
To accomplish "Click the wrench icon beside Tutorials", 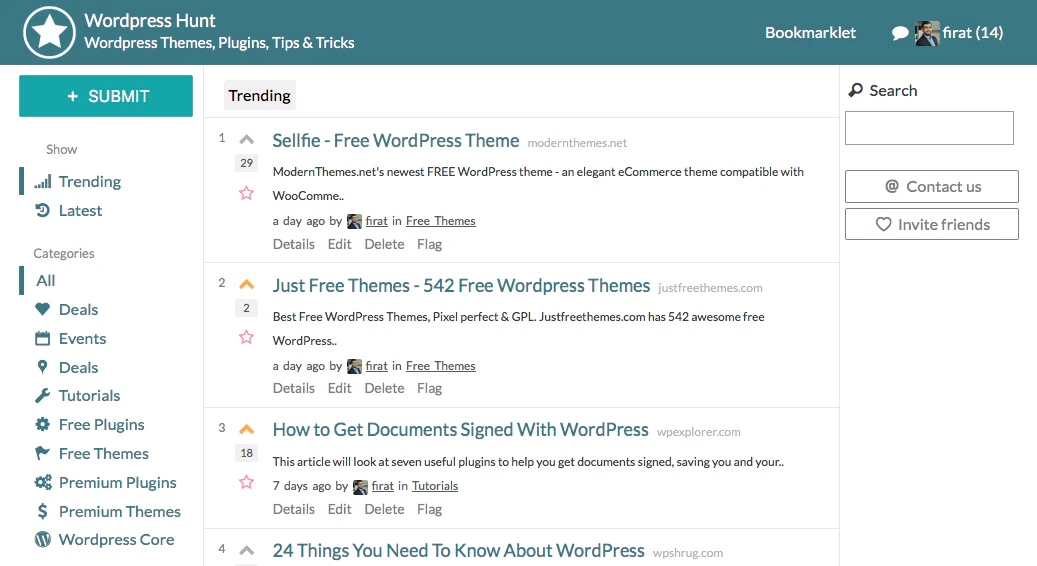I will [42, 395].
